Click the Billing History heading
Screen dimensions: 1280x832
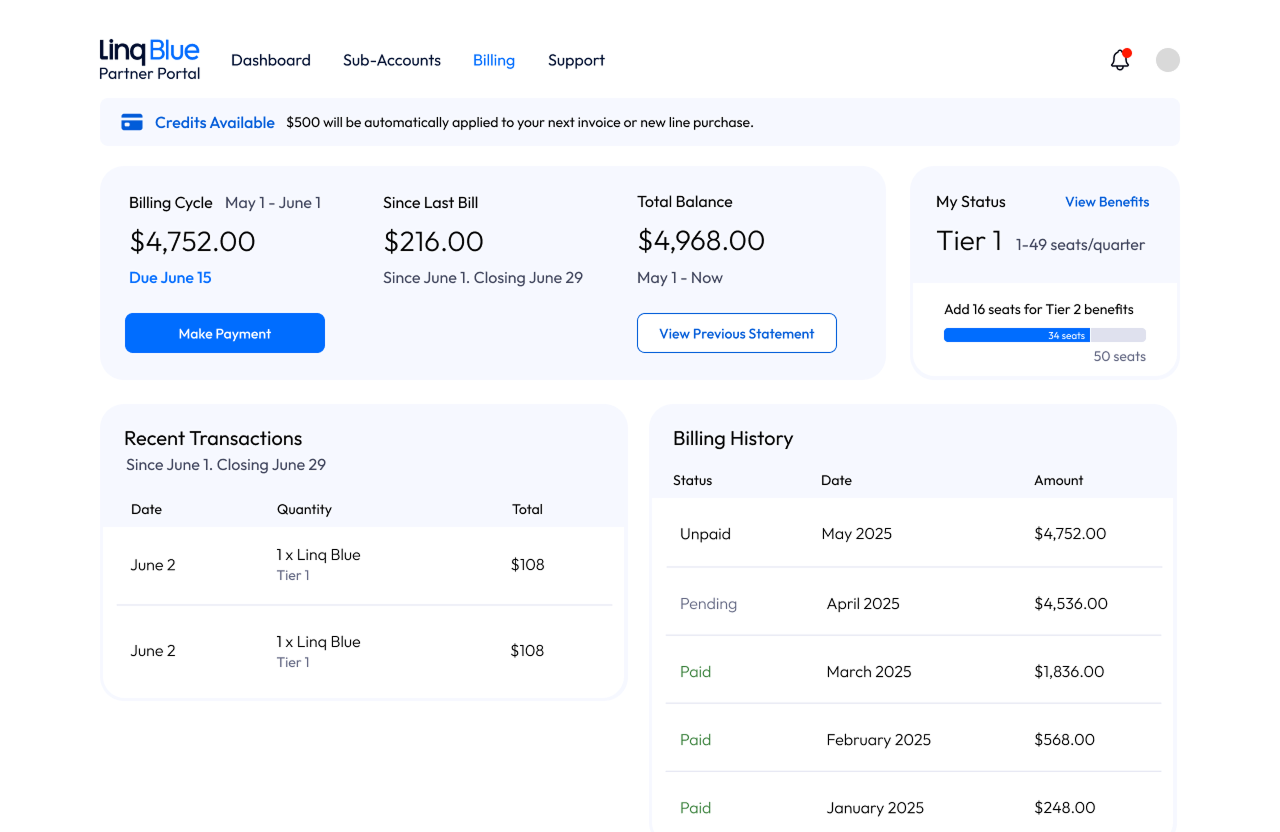point(733,438)
